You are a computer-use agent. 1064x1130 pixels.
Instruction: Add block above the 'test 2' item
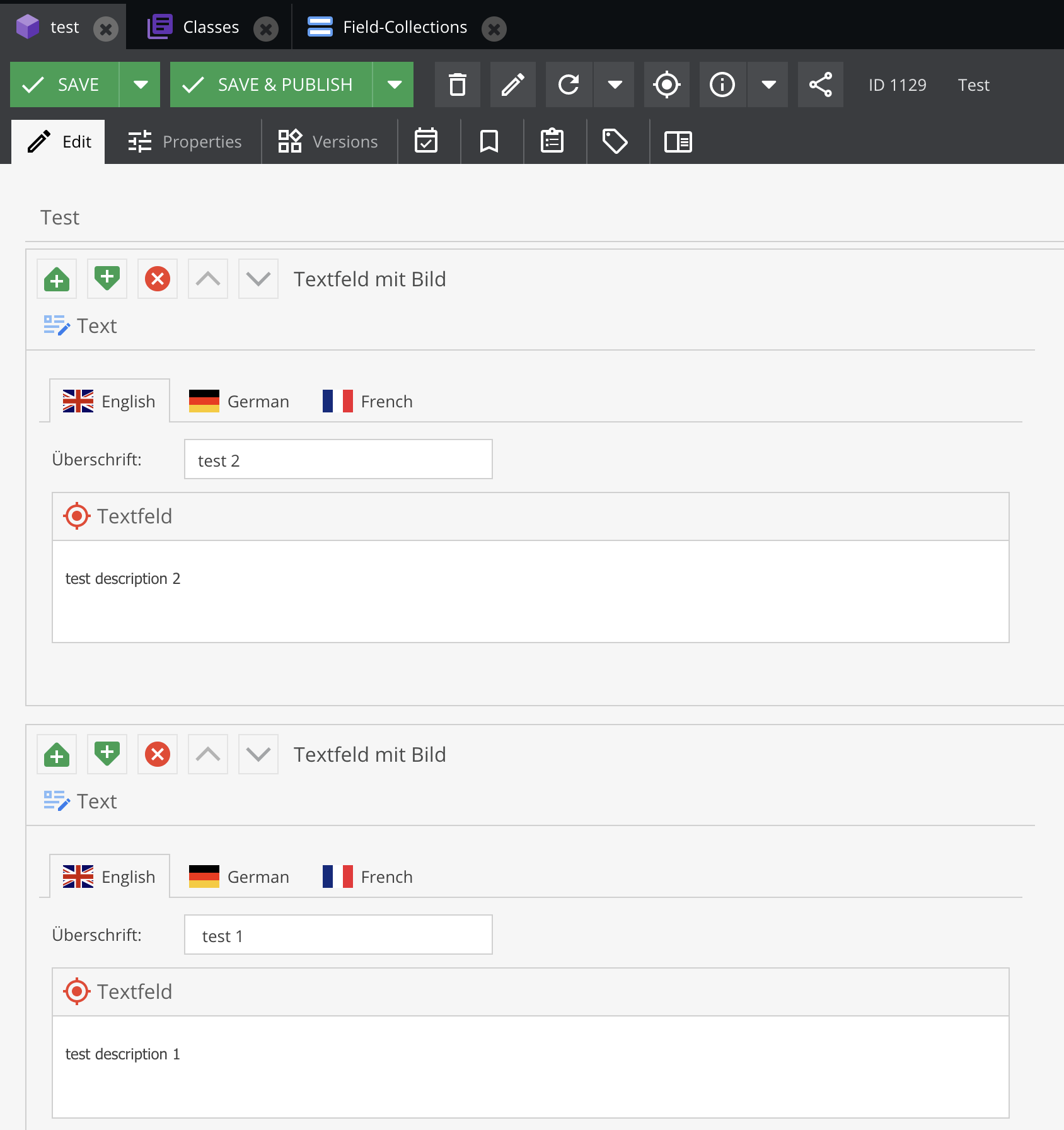[57, 279]
